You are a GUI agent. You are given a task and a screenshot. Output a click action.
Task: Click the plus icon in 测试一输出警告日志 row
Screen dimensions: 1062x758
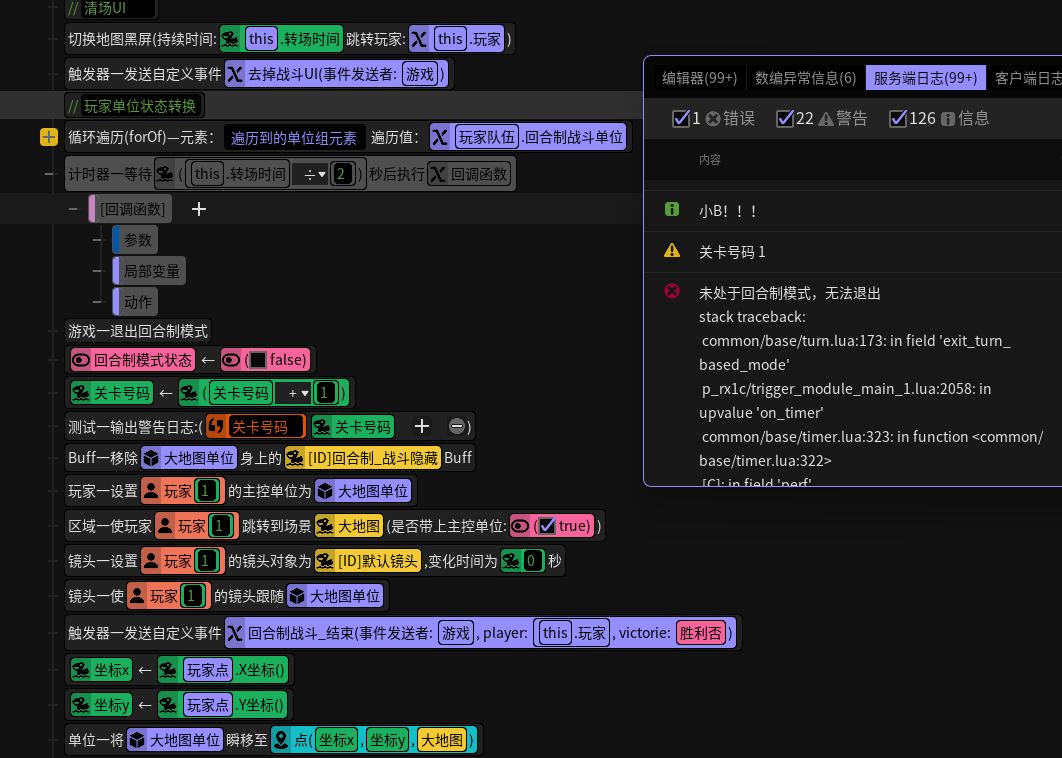[x=421, y=426]
